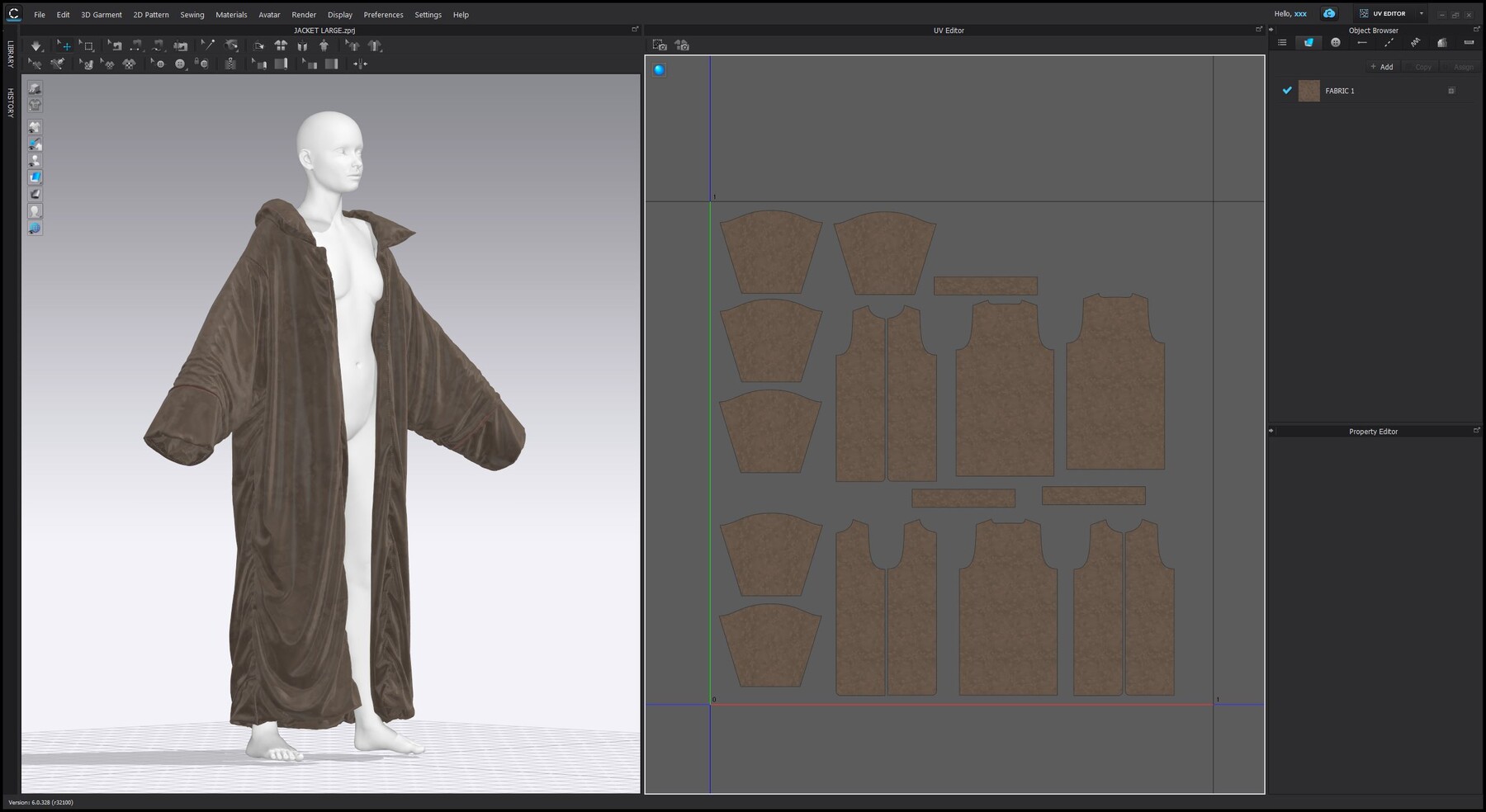Click the Add button in Object Browser

tap(1380, 67)
